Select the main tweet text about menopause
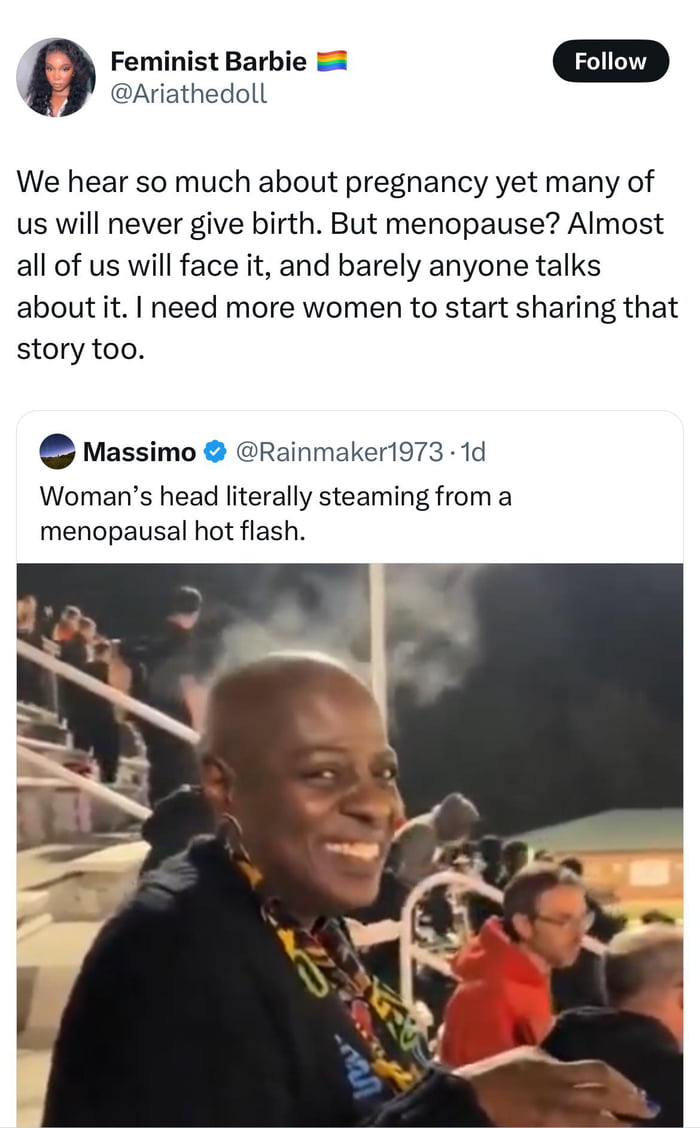Image resolution: width=700 pixels, height=1128 pixels. tap(345, 266)
